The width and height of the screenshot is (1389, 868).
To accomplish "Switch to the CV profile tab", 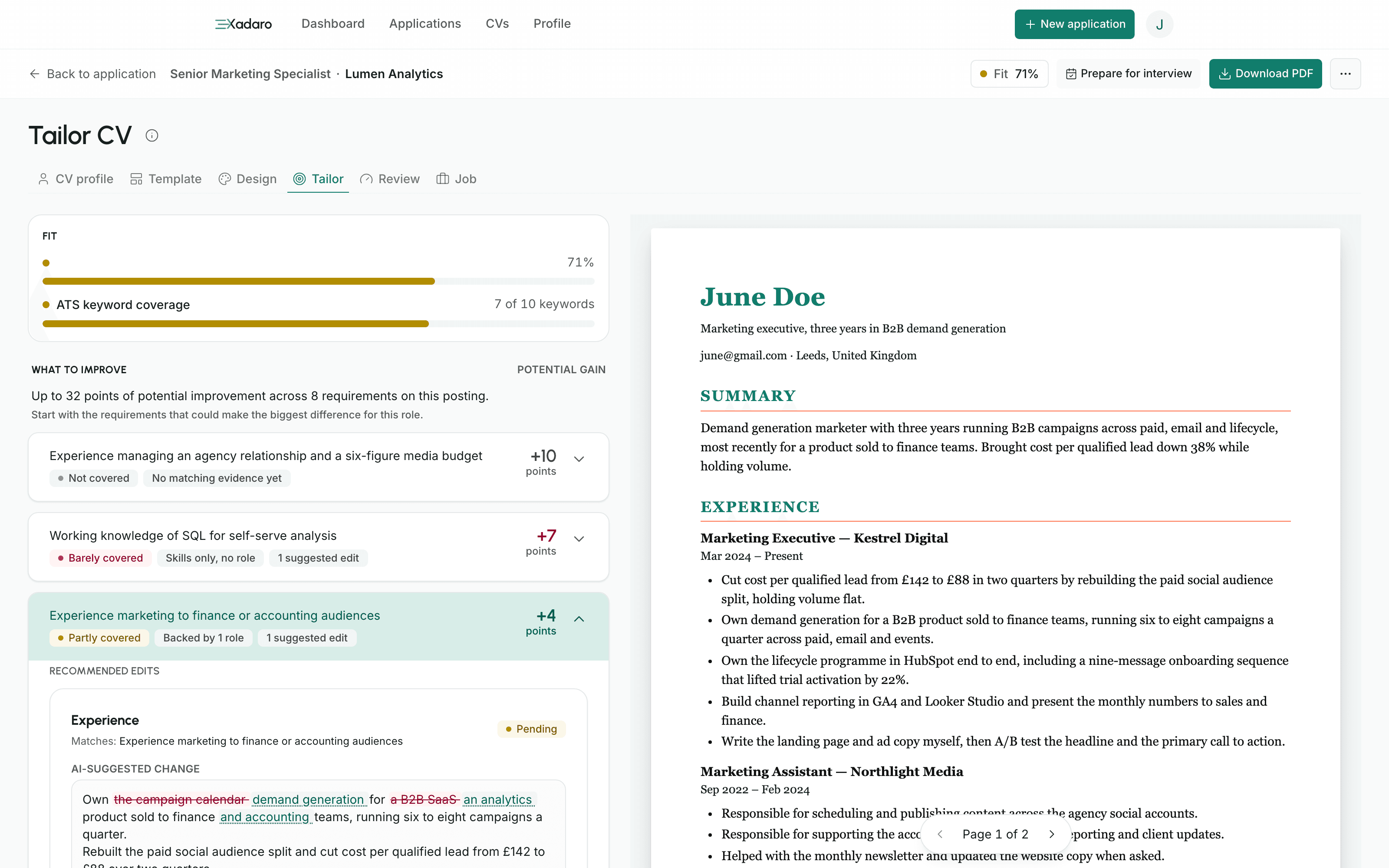I will pos(76,179).
